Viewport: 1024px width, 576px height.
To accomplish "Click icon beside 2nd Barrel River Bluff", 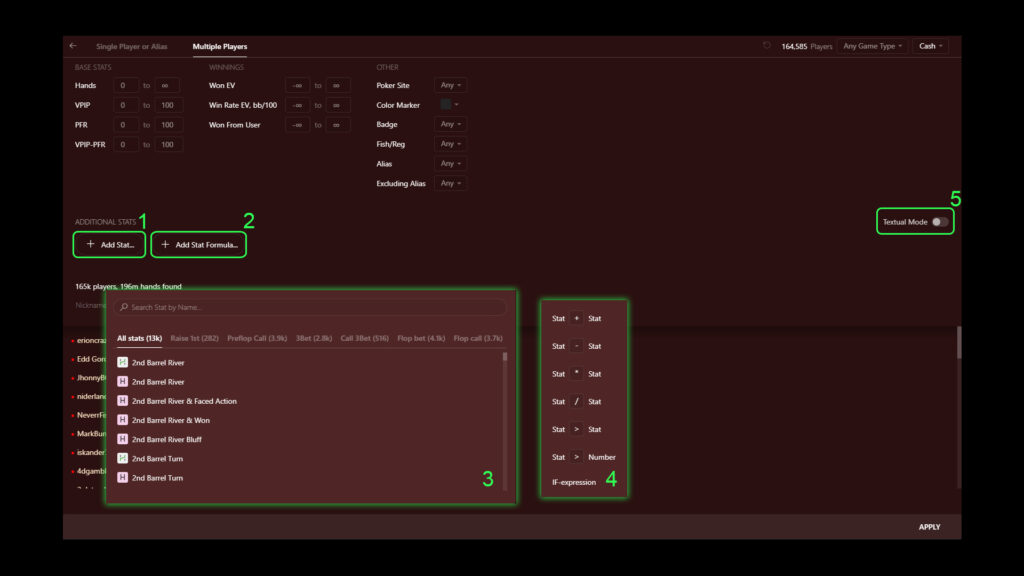I will click(x=122, y=439).
